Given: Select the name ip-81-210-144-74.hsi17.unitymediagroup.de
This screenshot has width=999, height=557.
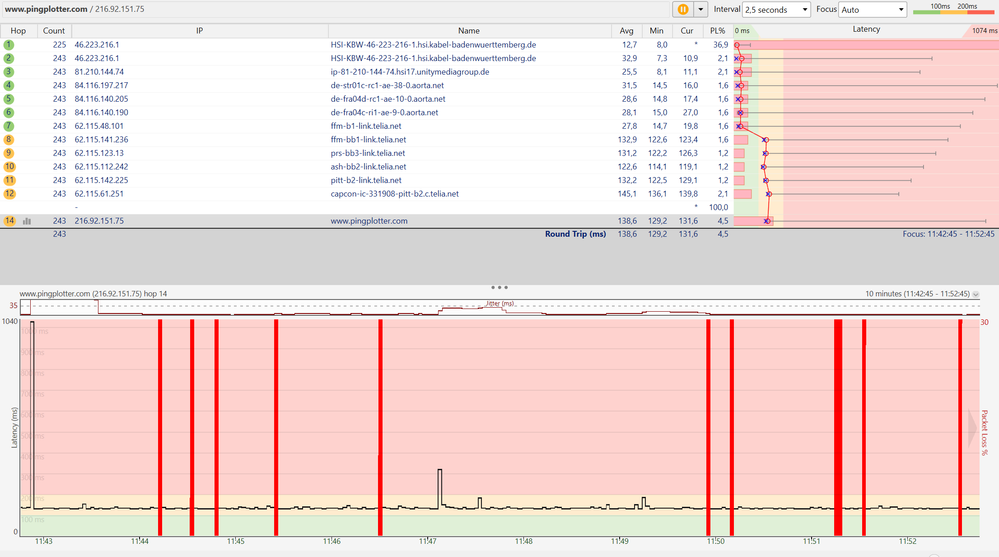Looking at the screenshot, I should (410, 72).
